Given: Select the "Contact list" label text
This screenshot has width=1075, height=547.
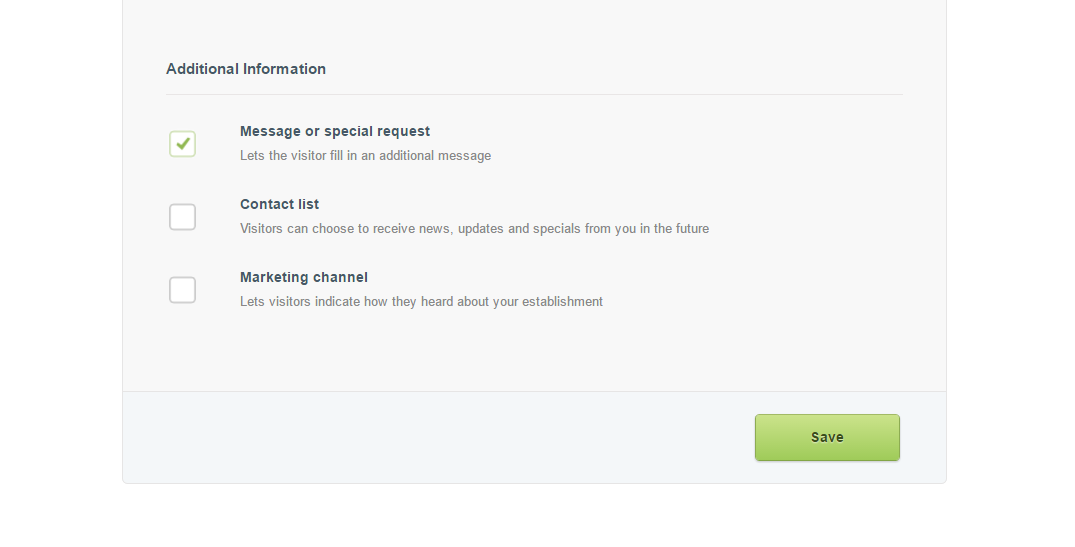Looking at the screenshot, I should 279,204.
